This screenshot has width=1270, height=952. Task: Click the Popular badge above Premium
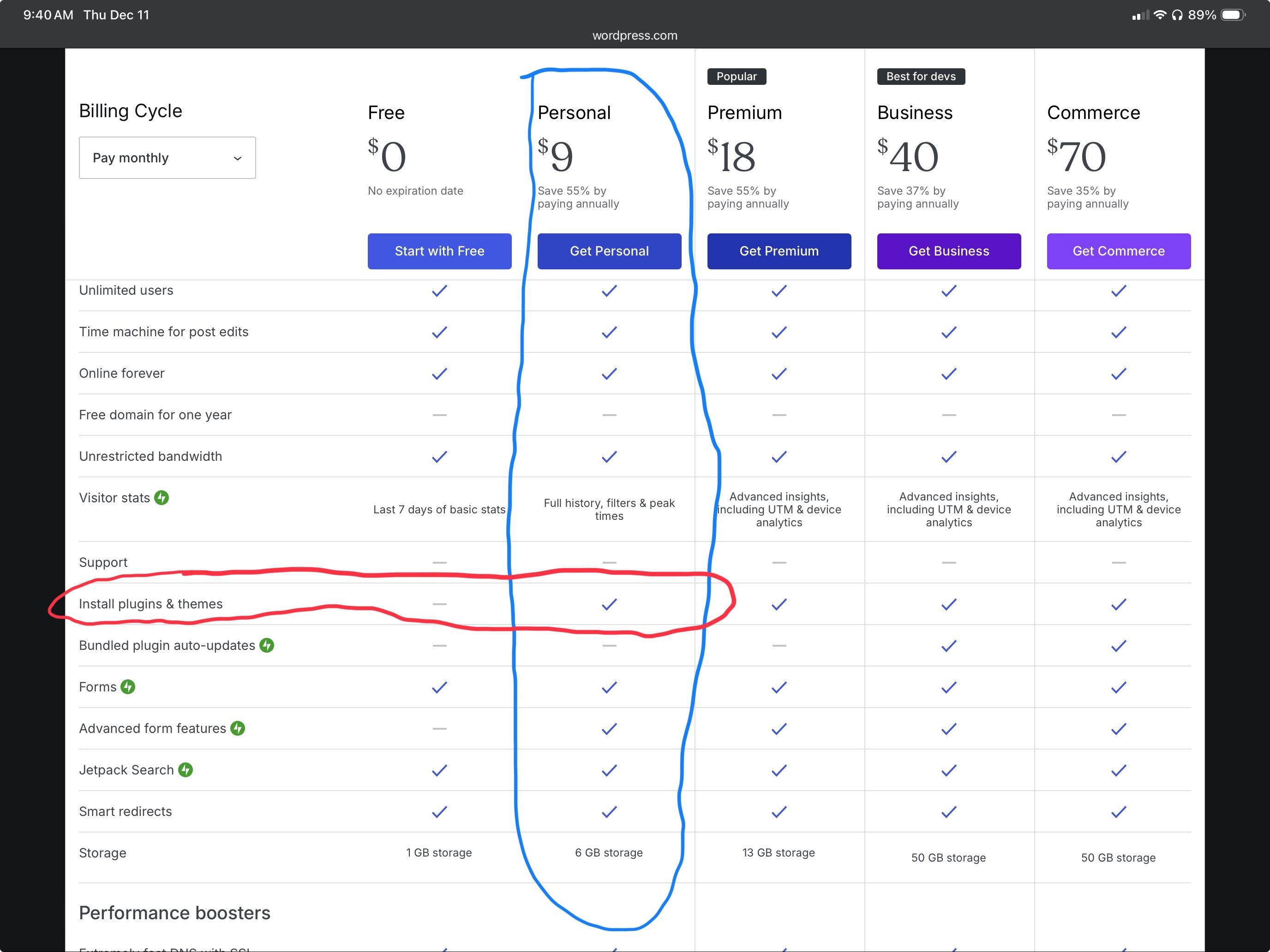tap(736, 76)
